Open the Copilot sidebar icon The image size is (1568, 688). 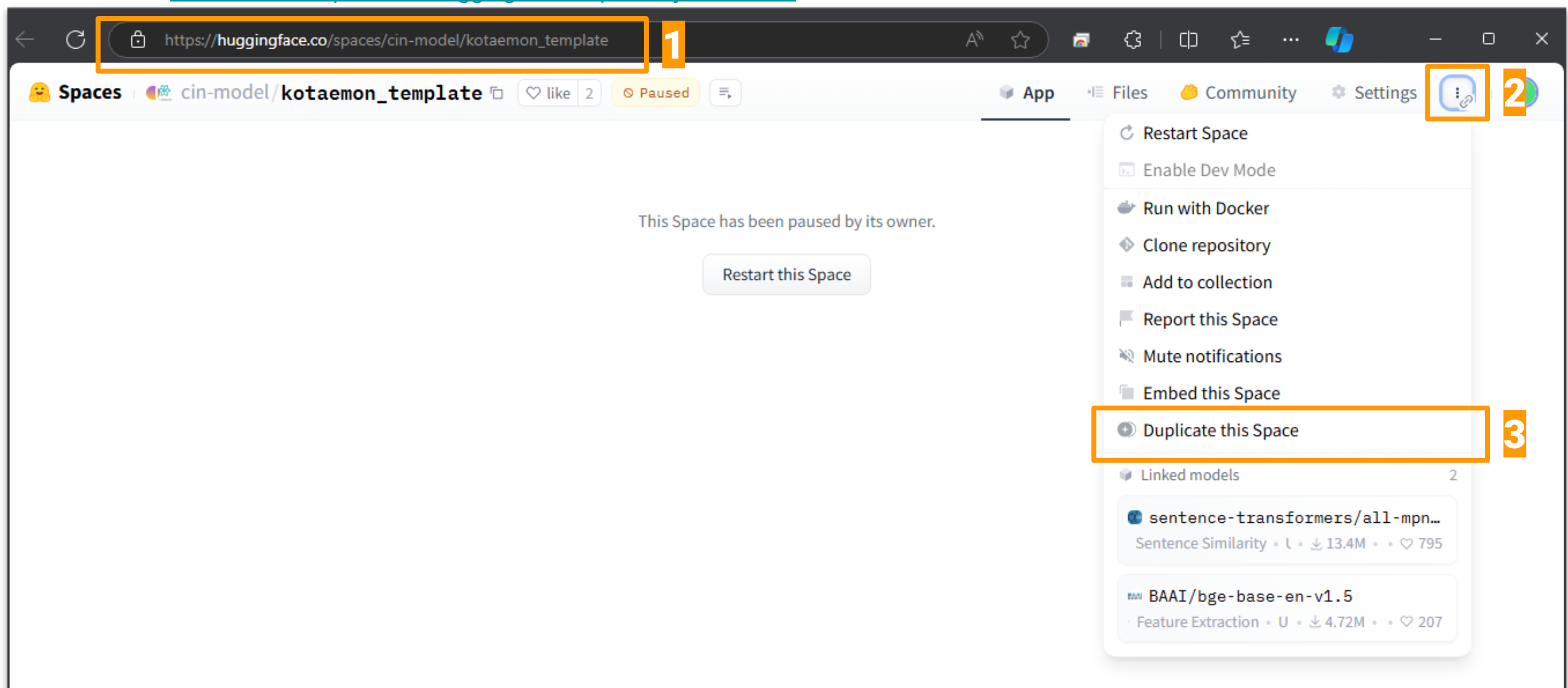pos(1338,40)
